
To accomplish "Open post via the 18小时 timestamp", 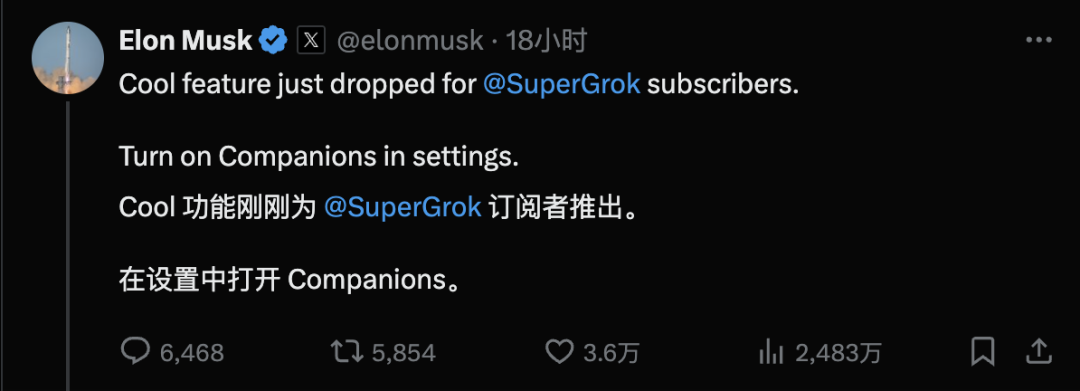I will click(x=546, y=41).
